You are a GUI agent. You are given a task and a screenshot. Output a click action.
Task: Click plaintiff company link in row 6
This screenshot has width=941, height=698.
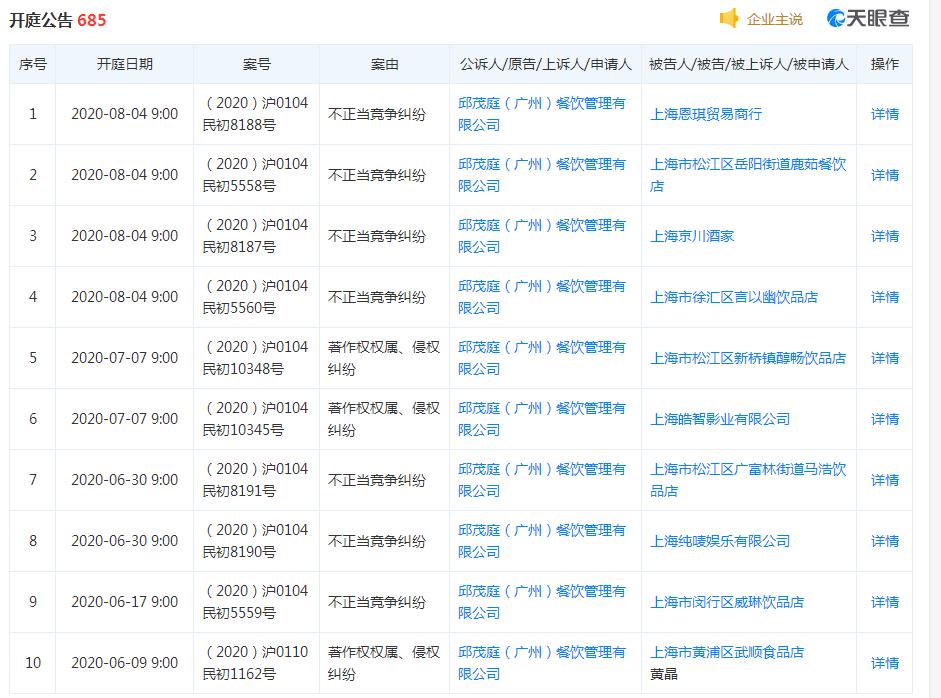(x=541, y=419)
